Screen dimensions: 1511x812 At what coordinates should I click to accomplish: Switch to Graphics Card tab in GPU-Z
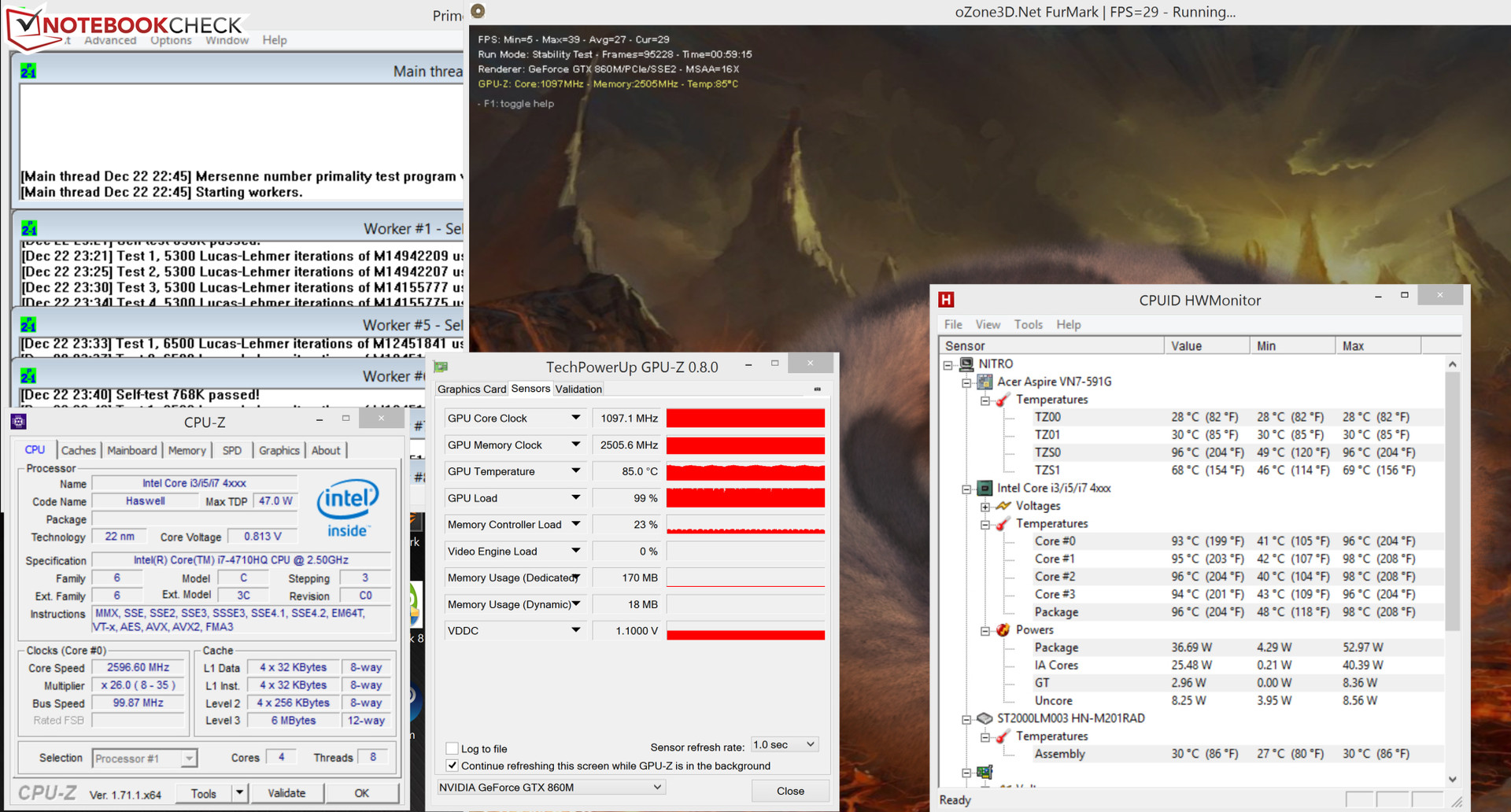tap(471, 389)
